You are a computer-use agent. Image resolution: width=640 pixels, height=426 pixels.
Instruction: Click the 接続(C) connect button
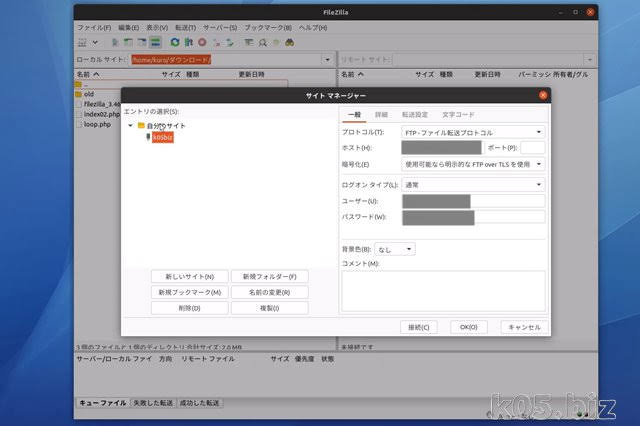click(x=419, y=327)
